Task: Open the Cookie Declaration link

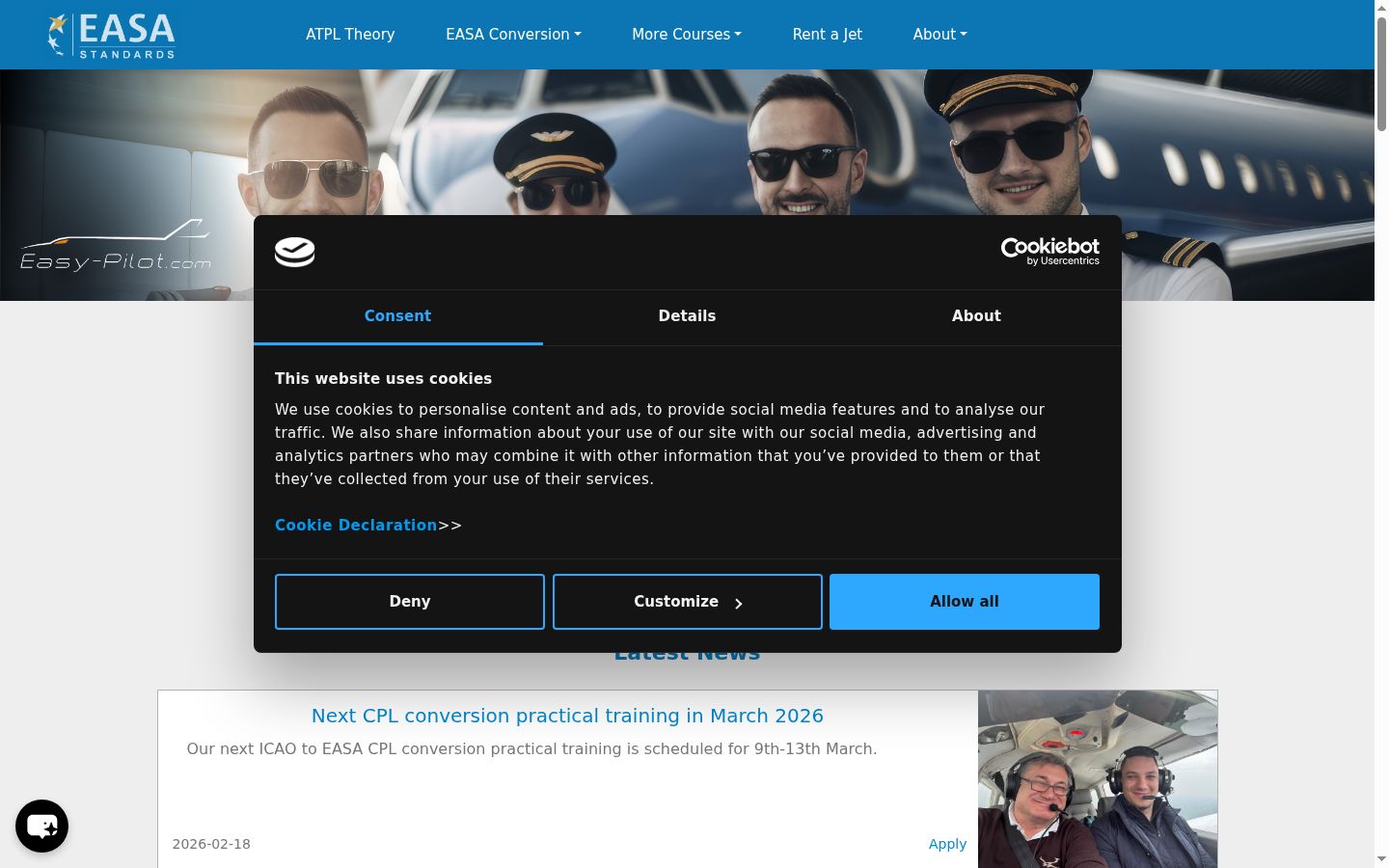Action: pyautogui.click(x=356, y=525)
